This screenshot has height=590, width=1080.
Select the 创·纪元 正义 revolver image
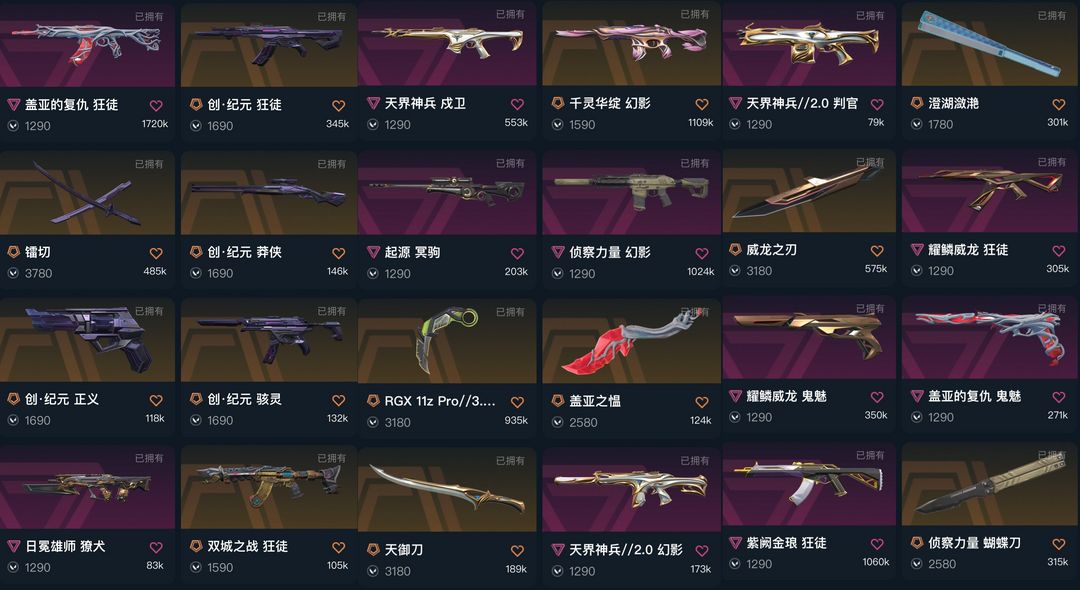click(87, 340)
